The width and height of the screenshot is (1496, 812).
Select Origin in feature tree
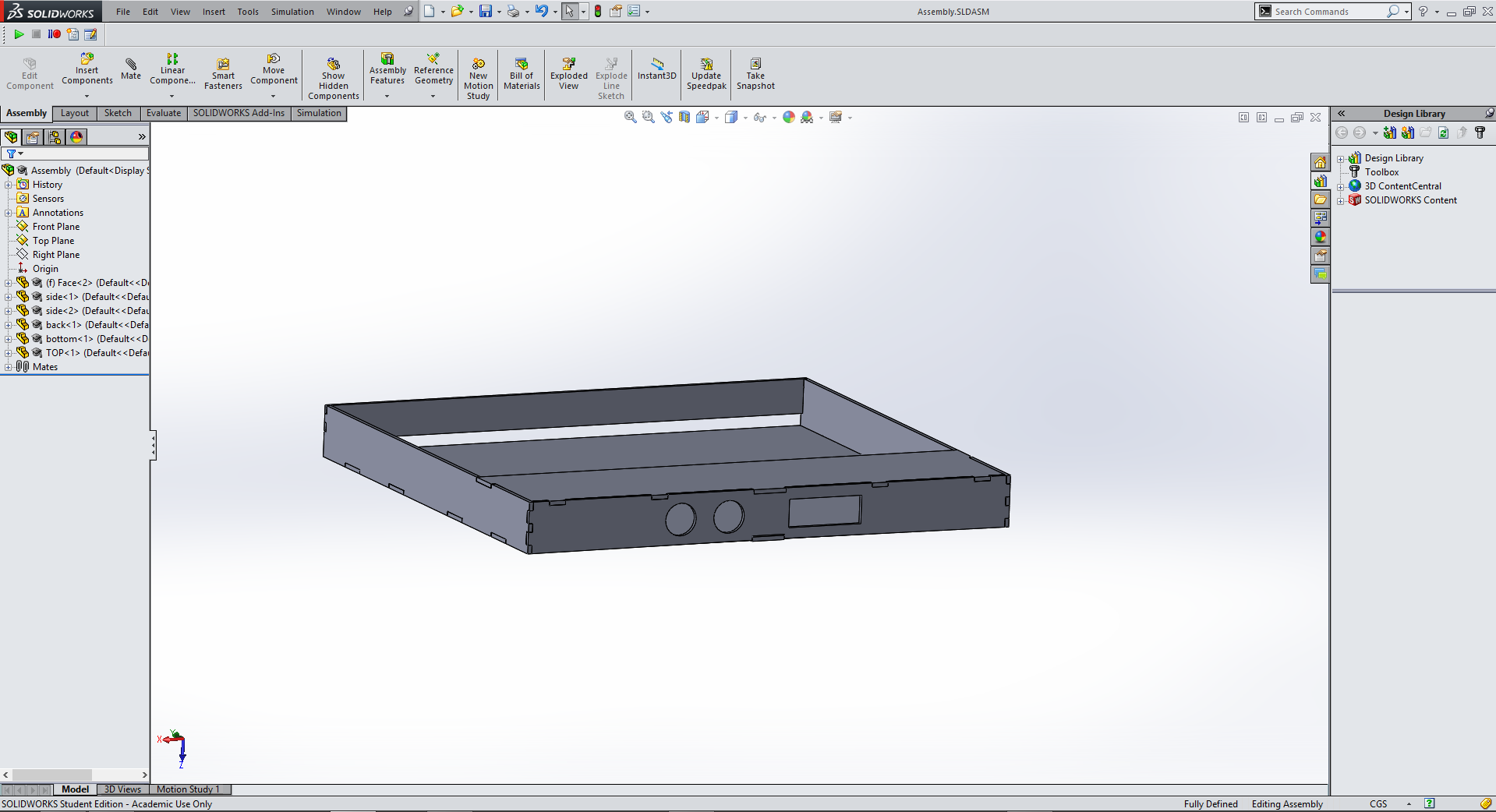point(45,269)
